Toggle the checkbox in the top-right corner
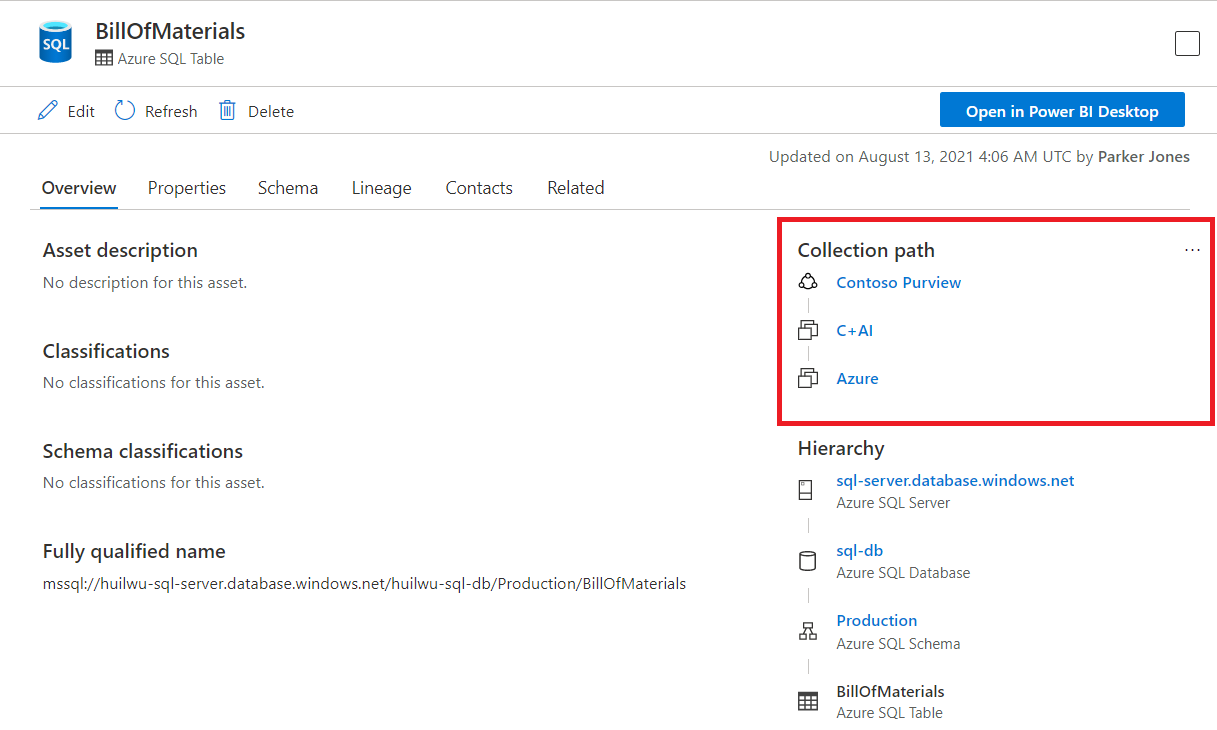 [x=1187, y=43]
